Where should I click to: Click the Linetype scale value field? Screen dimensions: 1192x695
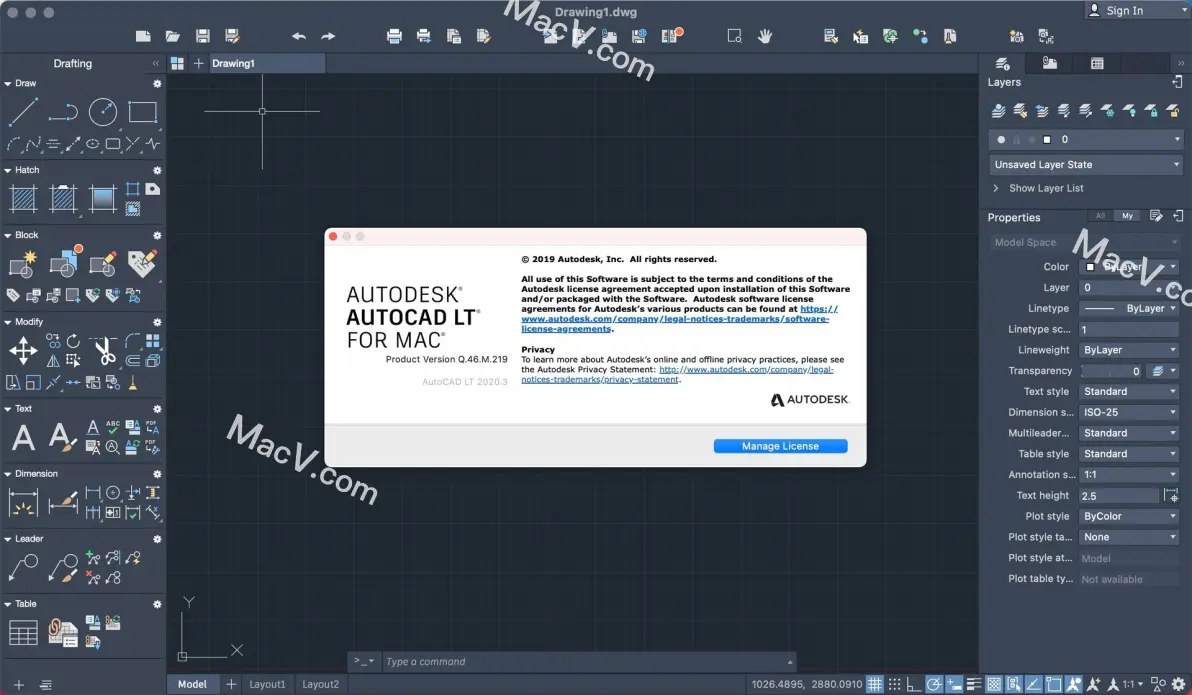(1129, 329)
